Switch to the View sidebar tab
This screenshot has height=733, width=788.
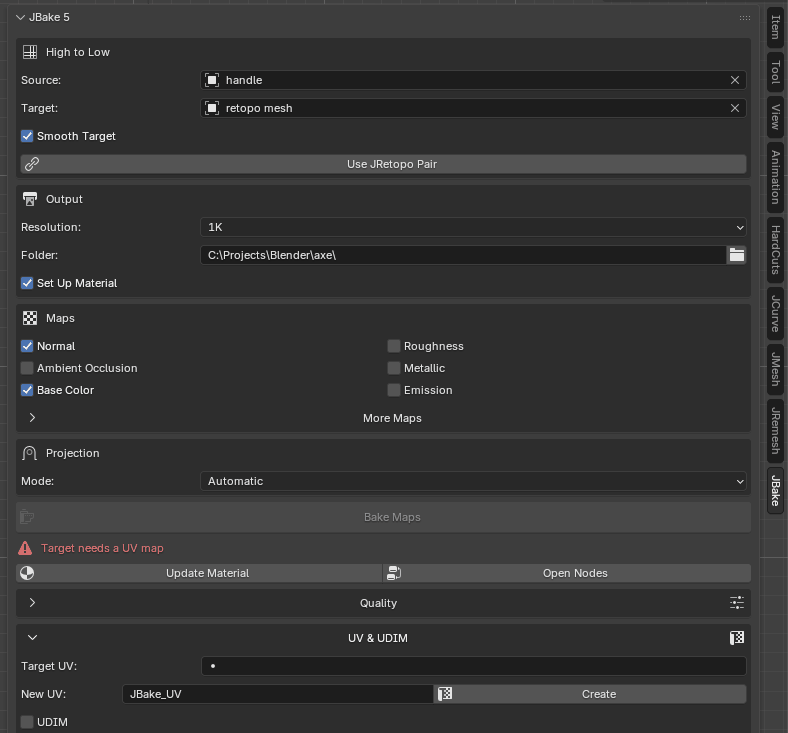click(775, 117)
